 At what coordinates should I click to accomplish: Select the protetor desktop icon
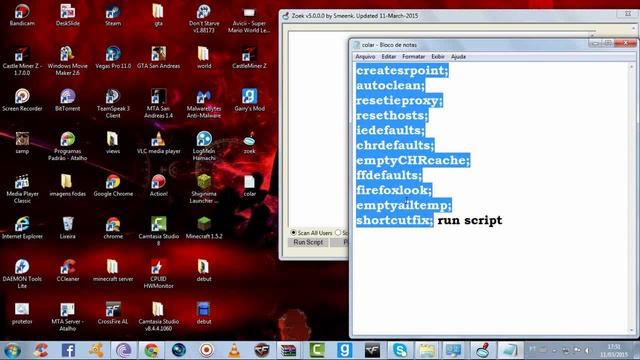click(22, 313)
